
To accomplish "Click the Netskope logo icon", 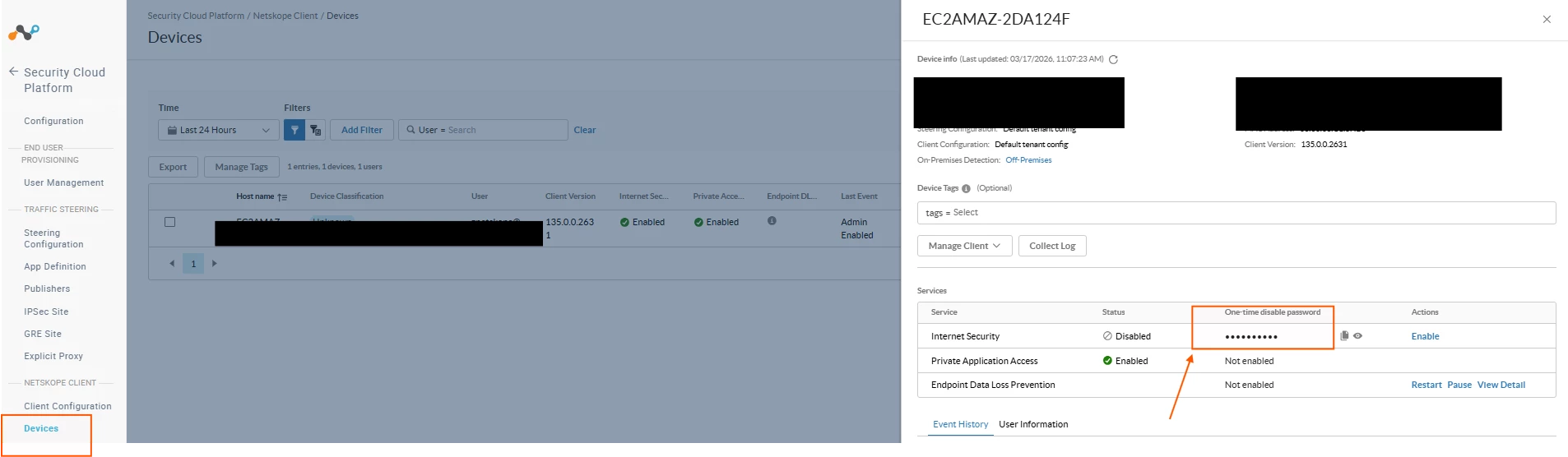I will click(24, 32).
